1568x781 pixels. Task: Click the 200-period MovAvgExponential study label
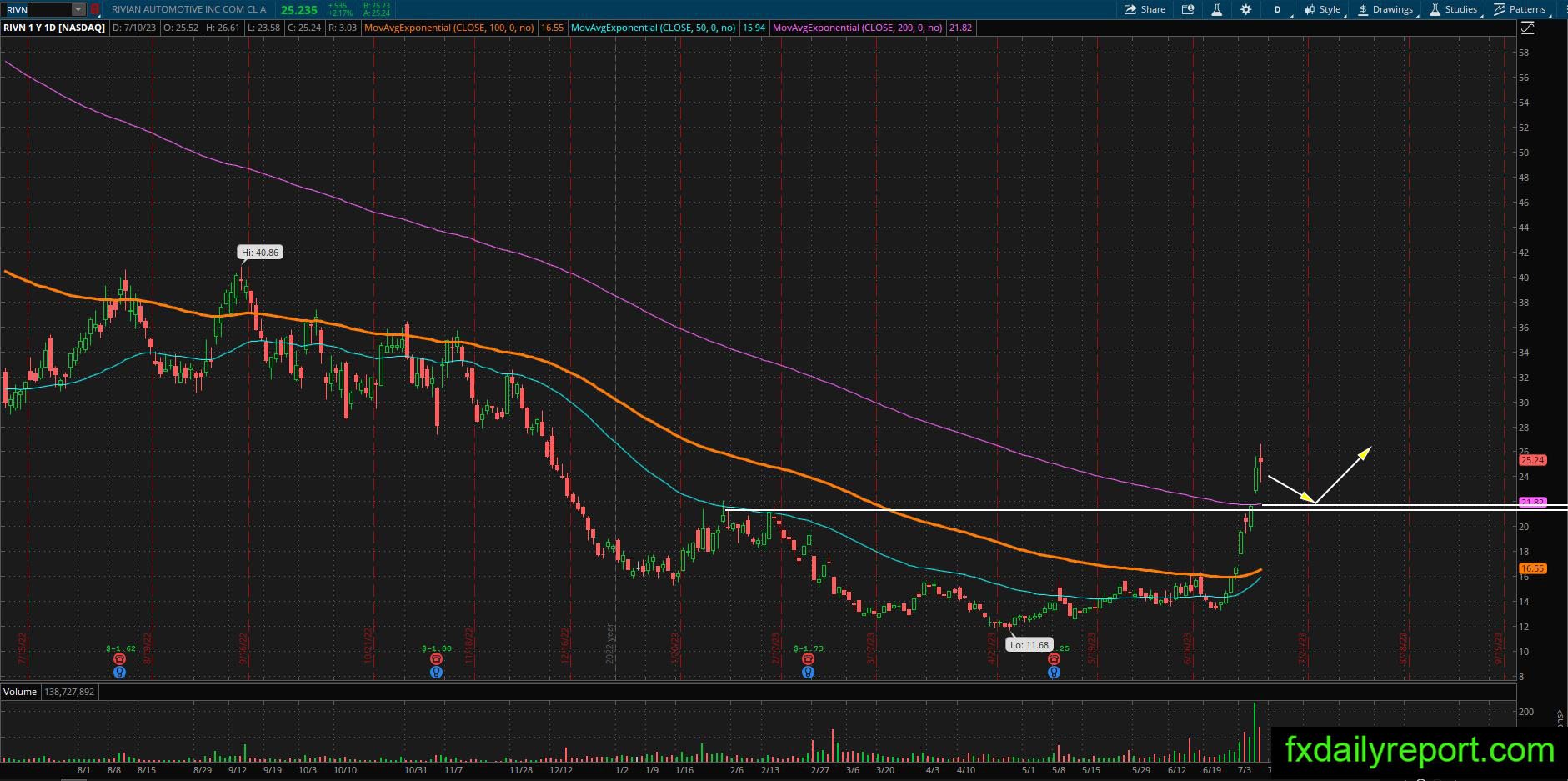[858, 28]
